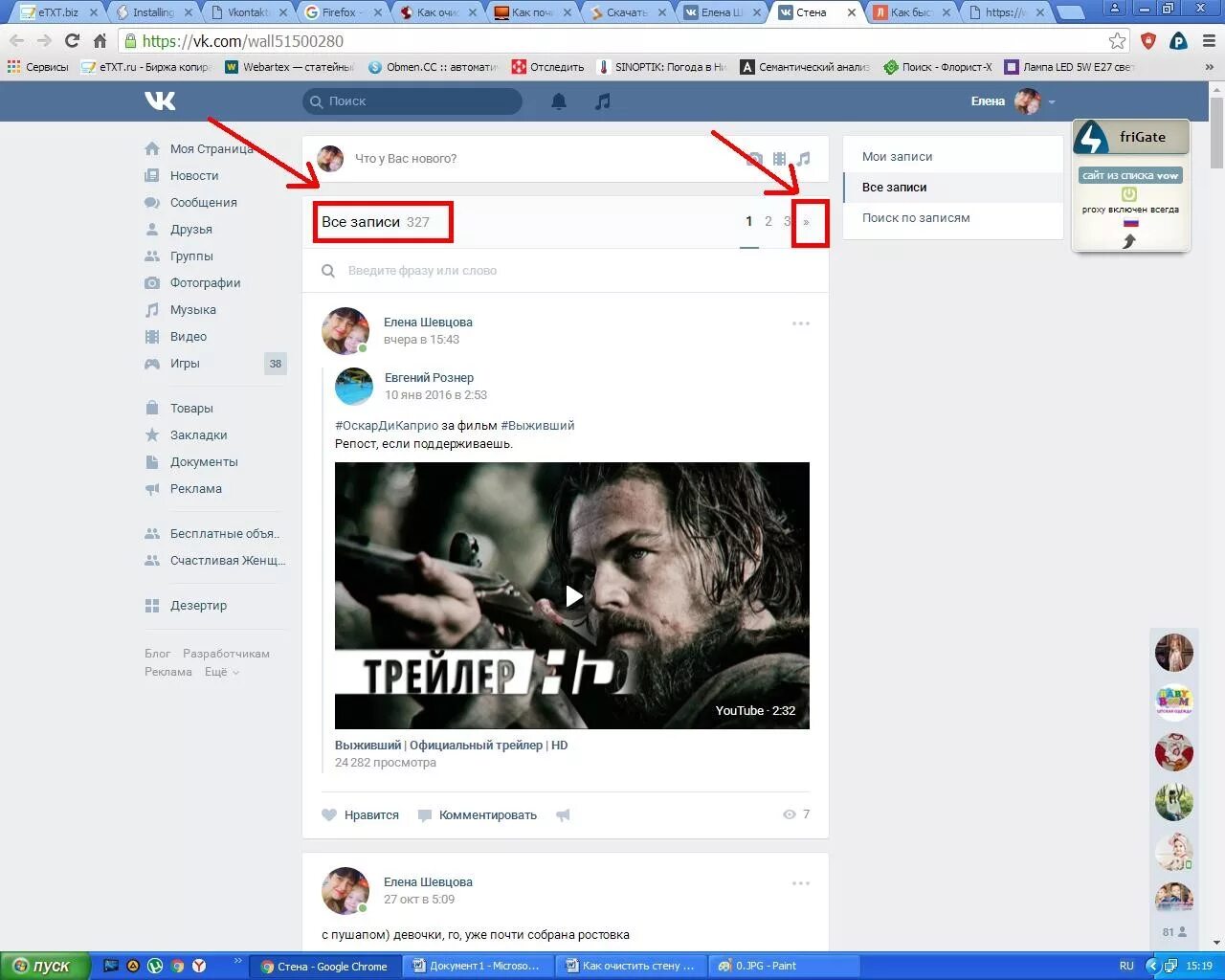Open Евгений Рознер profile link
This screenshot has width=1225, height=980.
click(429, 377)
